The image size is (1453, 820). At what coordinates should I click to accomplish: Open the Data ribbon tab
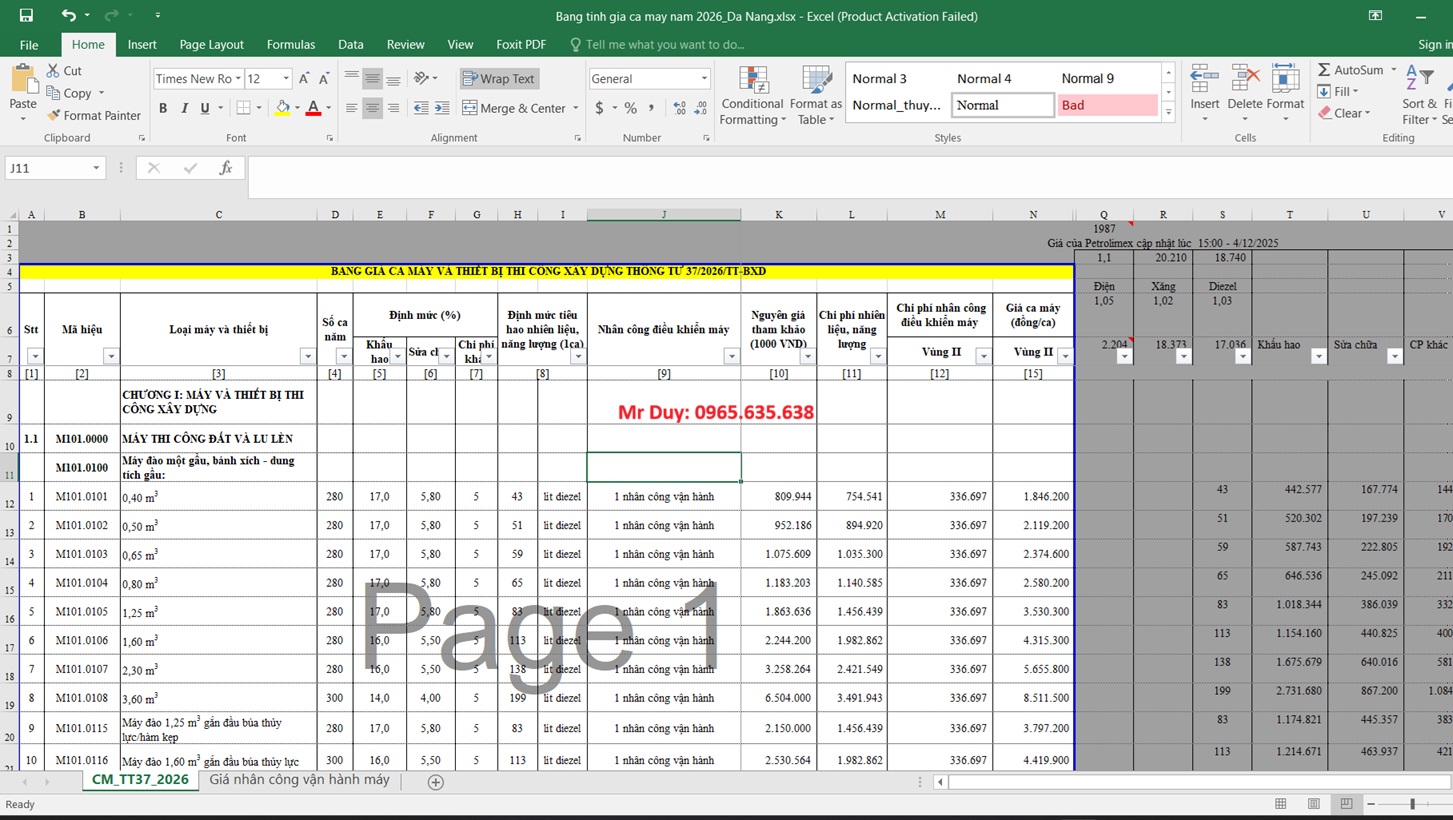tap(351, 44)
